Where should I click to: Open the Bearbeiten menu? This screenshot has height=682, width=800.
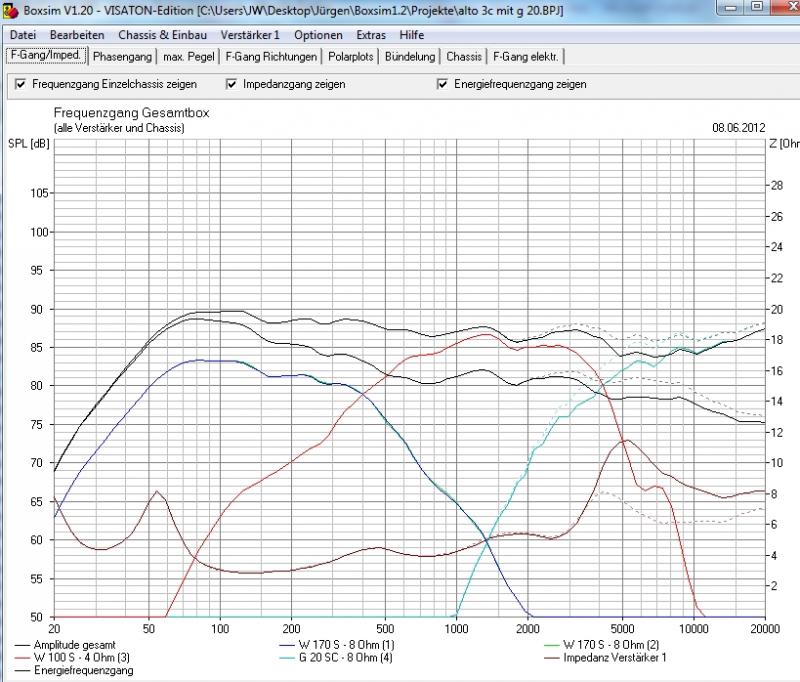point(77,35)
